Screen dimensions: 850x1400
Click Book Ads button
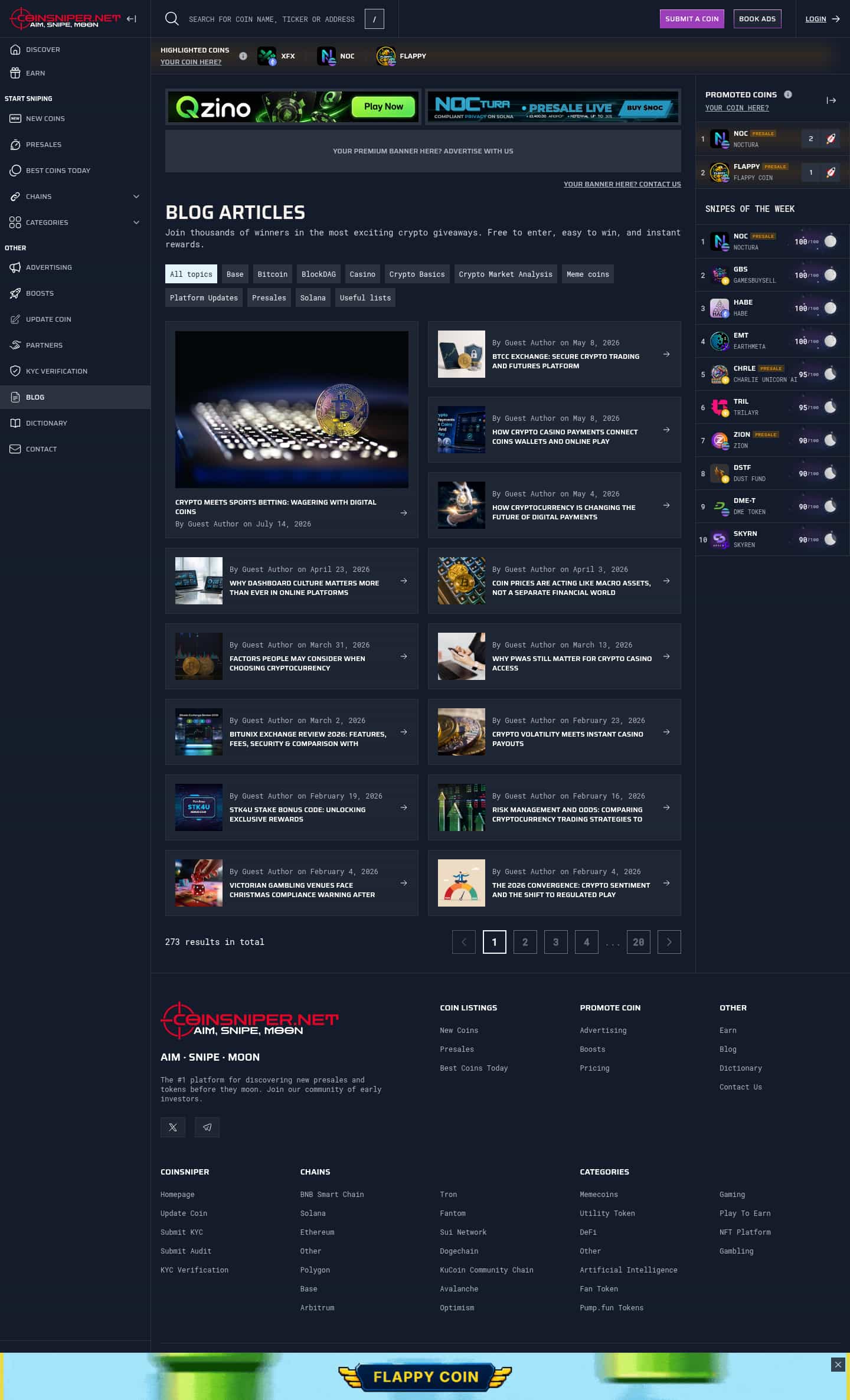[757, 19]
